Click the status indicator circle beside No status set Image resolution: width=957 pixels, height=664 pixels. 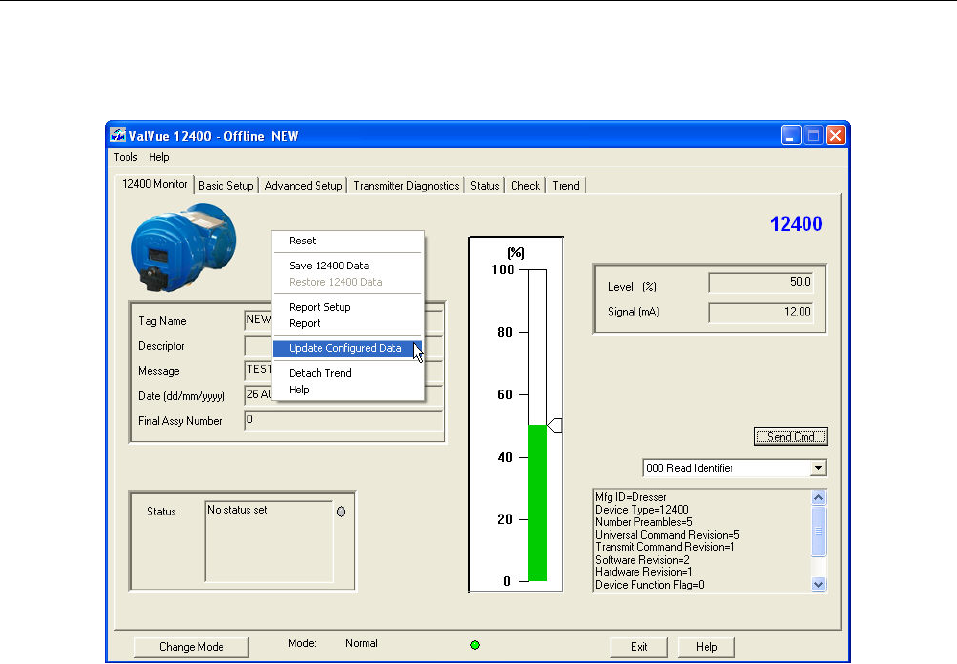(341, 511)
